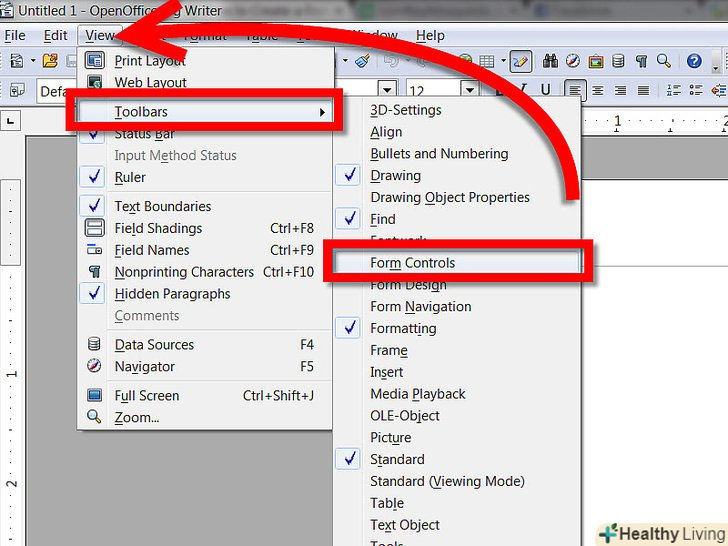Screen dimensions: 728x546
Task: Click the toolbar Data Sources database icon
Action: [x=618, y=61]
